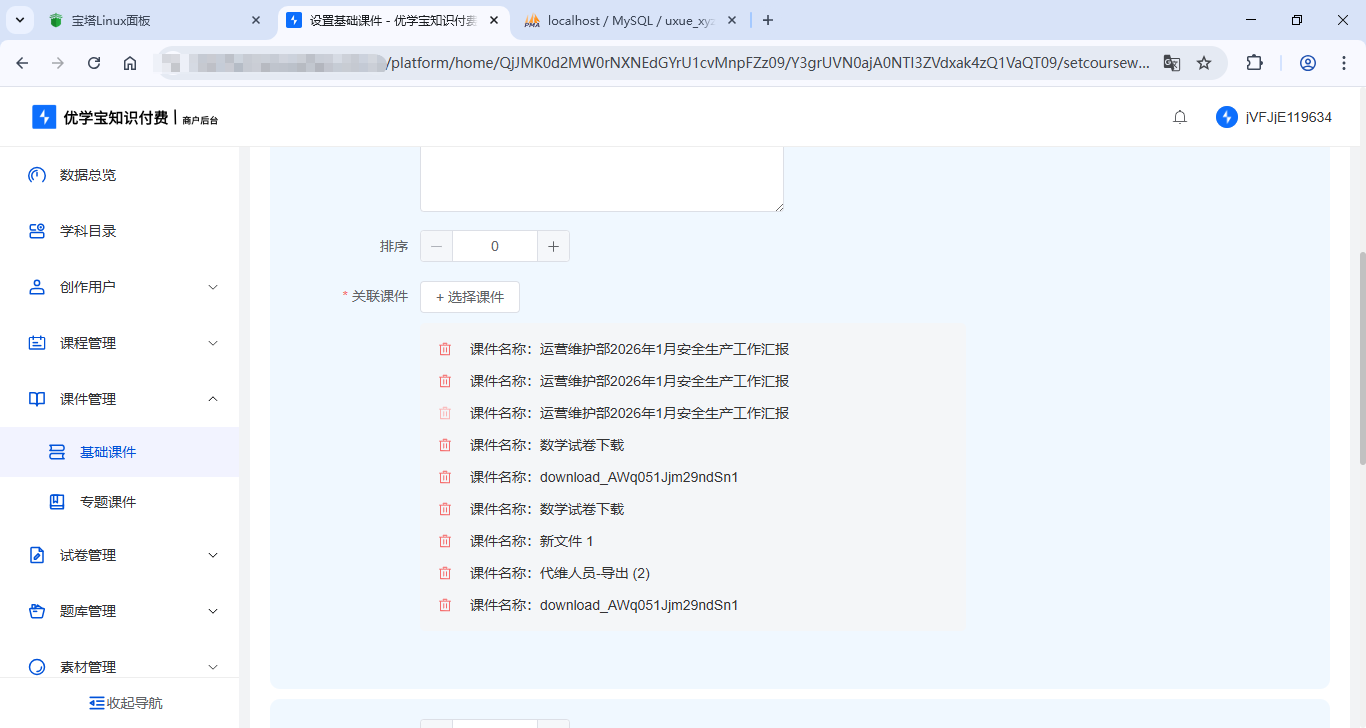Open the 题库管理 question bank icon

click(x=37, y=611)
